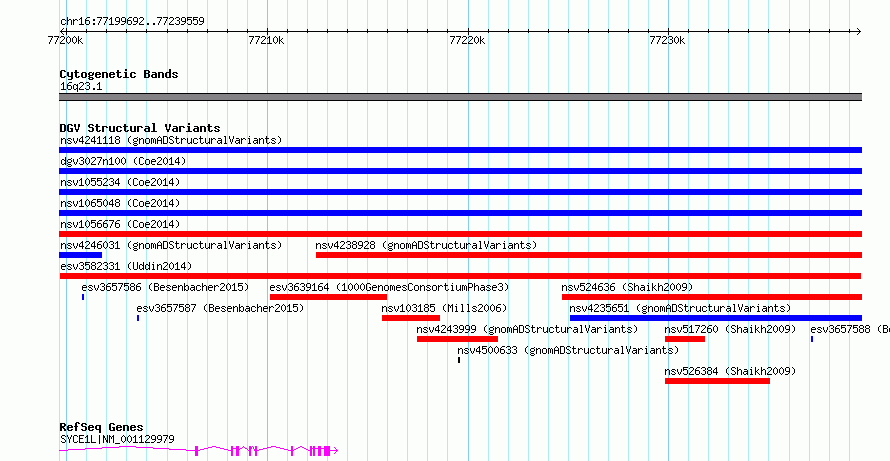Select nsv524636 (Shaikh2009) label
This screenshot has width=890, height=461.
[627, 287]
